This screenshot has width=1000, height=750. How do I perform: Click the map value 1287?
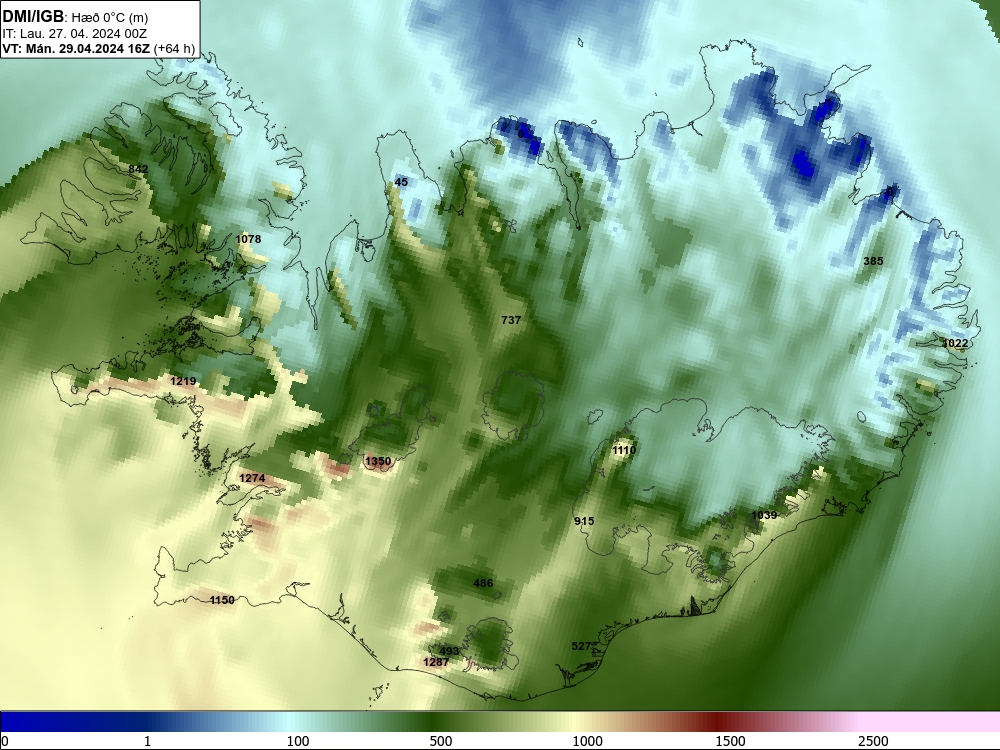[436, 662]
